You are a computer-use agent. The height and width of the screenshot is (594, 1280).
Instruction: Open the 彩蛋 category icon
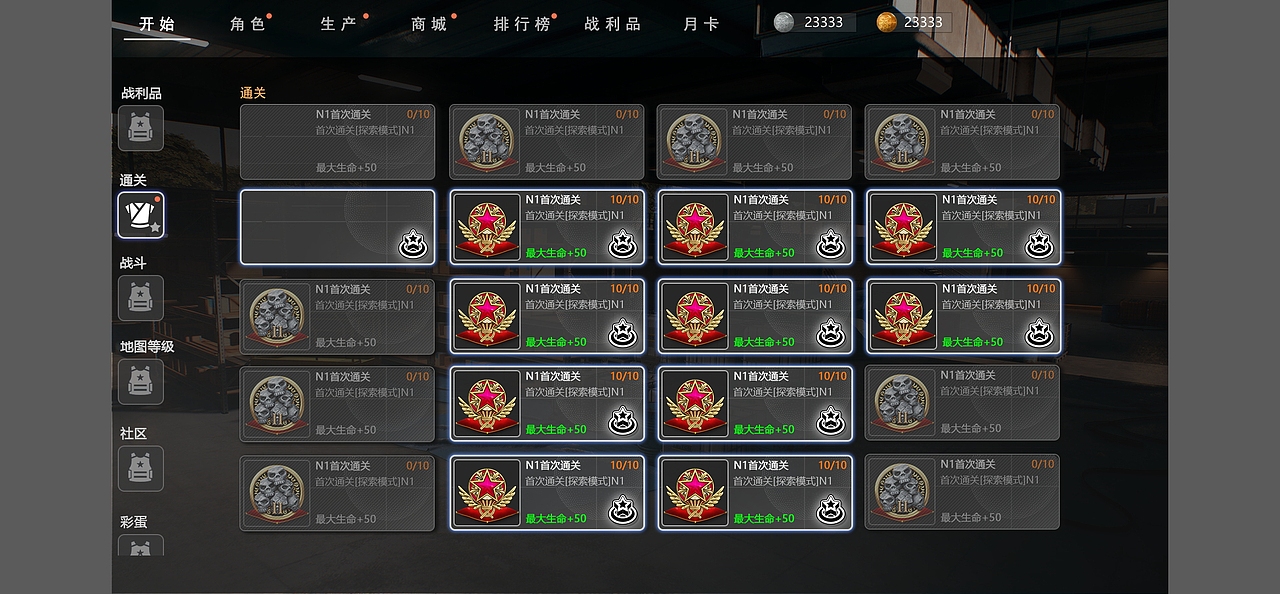[141, 546]
